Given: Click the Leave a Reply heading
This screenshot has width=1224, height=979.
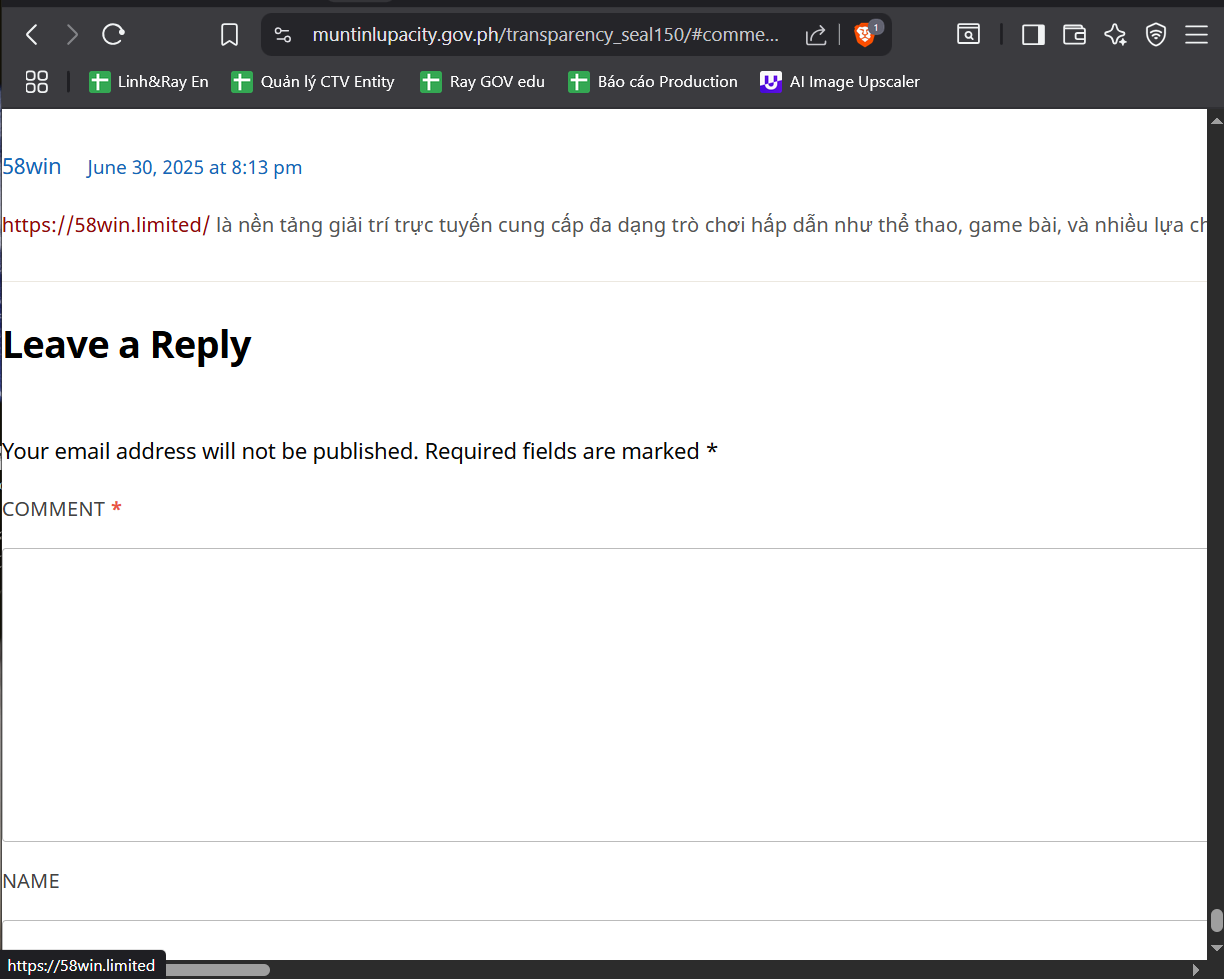Looking at the screenshot, I should point(127,345).
